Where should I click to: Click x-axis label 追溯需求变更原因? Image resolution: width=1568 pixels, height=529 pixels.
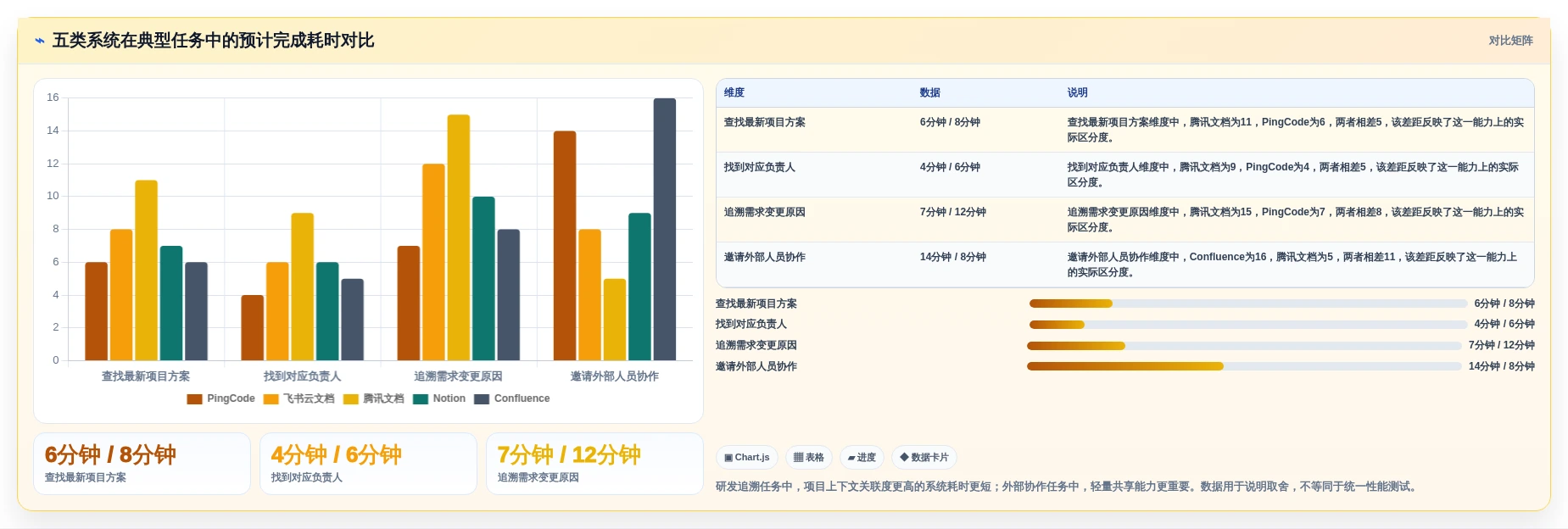[459, 376]
